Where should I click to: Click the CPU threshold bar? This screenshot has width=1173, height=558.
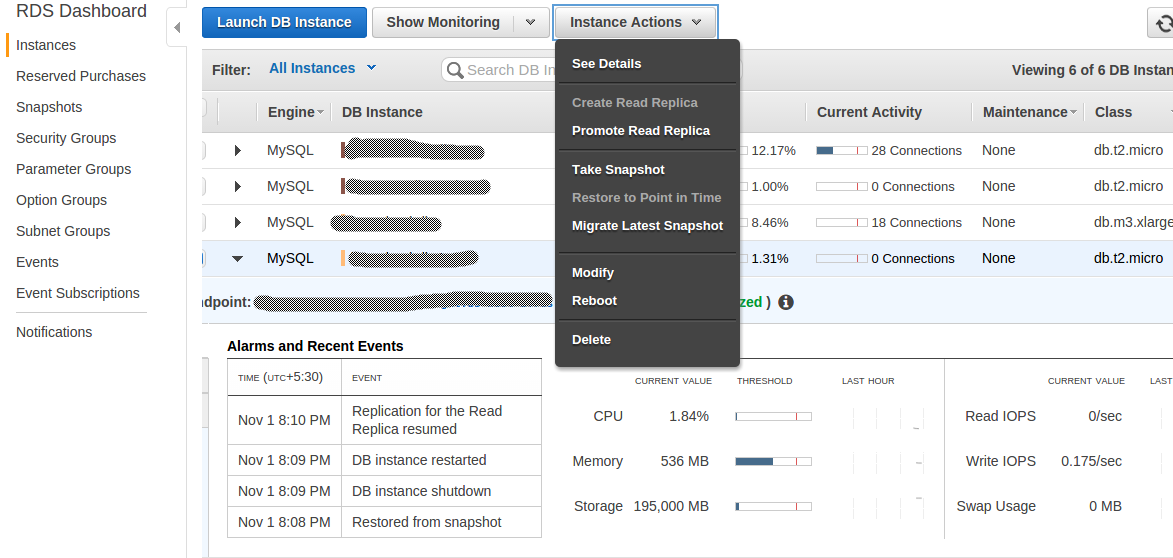point(774,417)
